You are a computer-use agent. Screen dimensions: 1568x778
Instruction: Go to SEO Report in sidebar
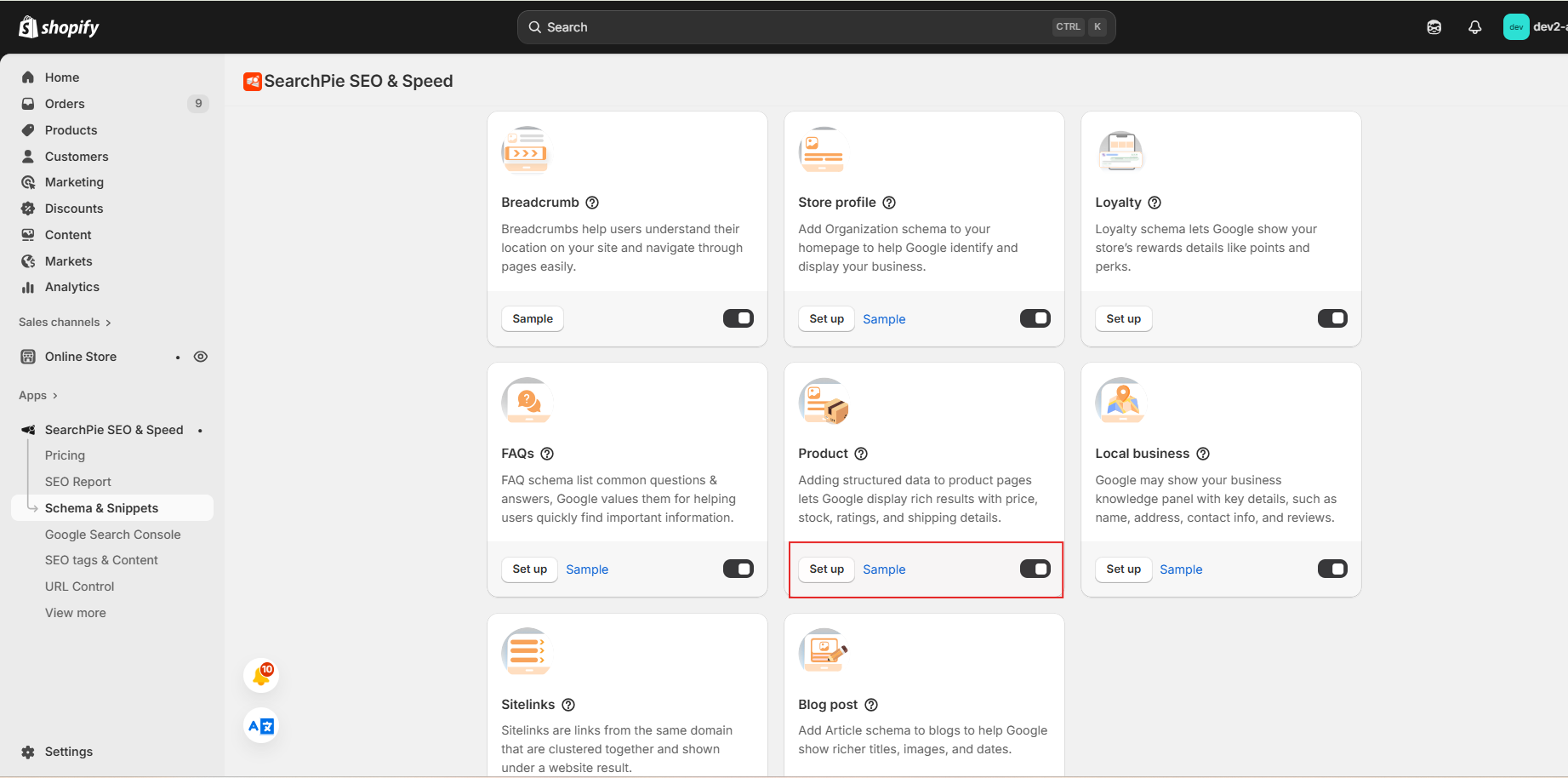click(78, 482)
